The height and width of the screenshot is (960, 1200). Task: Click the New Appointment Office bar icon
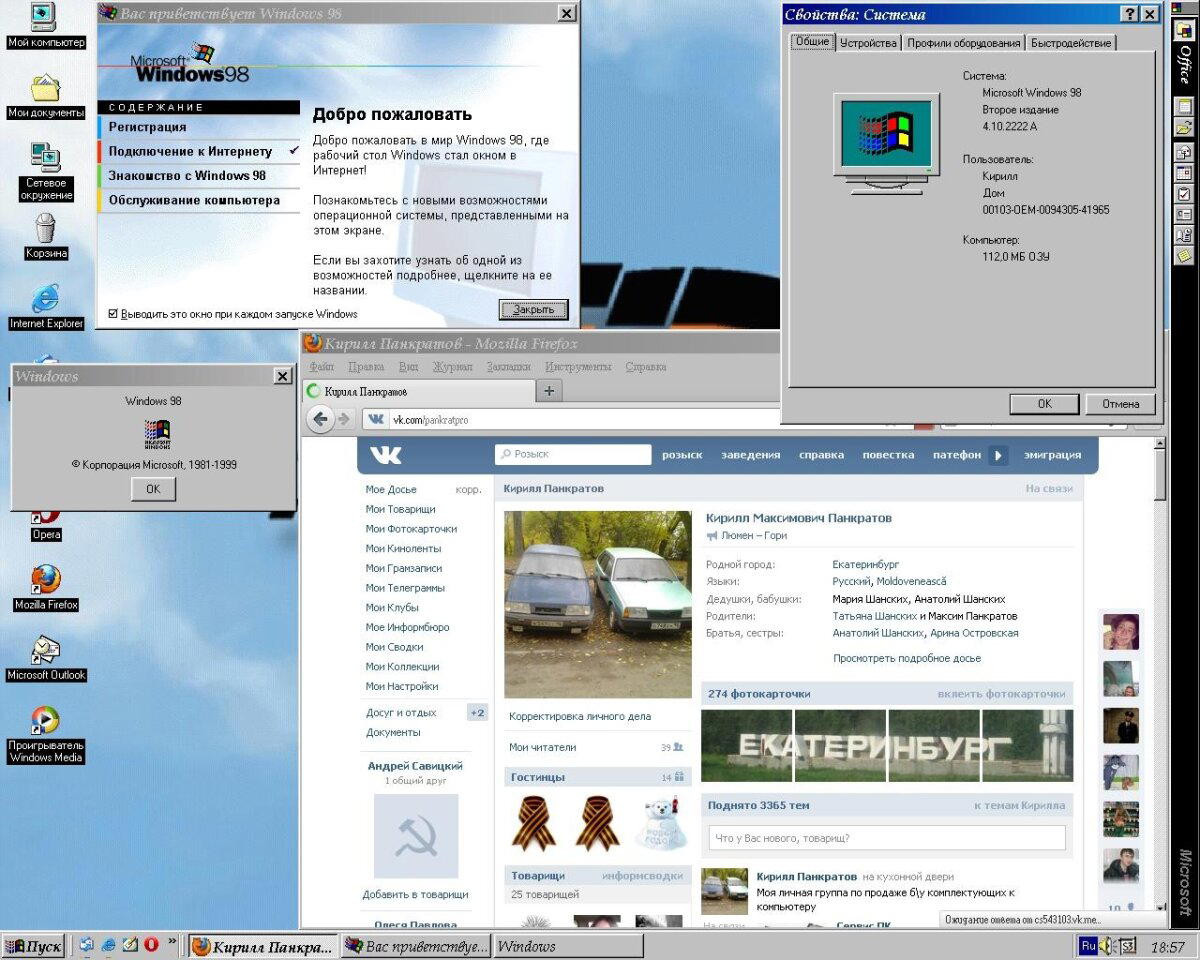tap(1184, 174)
